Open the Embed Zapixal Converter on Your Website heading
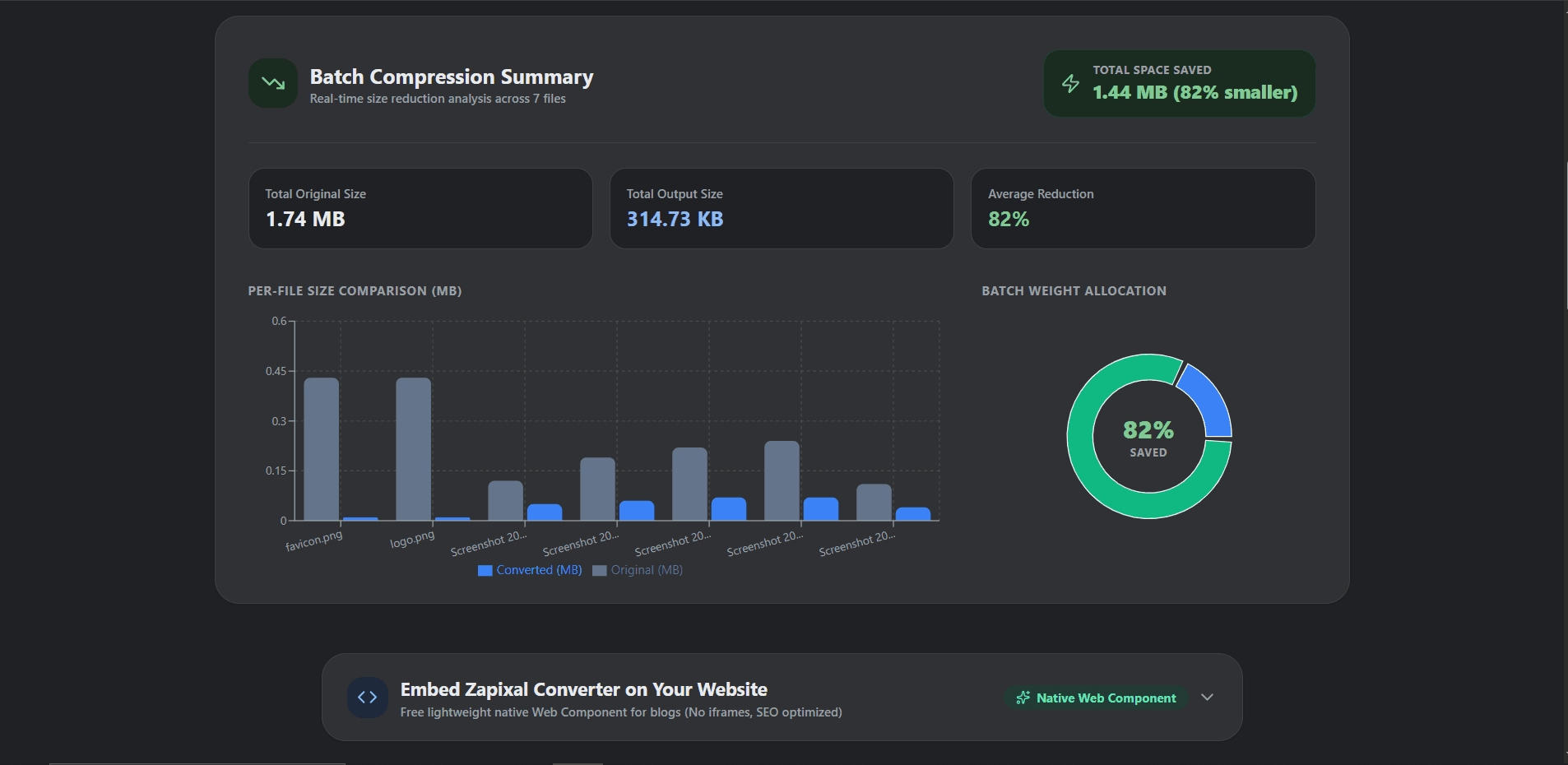 (583, 689)
